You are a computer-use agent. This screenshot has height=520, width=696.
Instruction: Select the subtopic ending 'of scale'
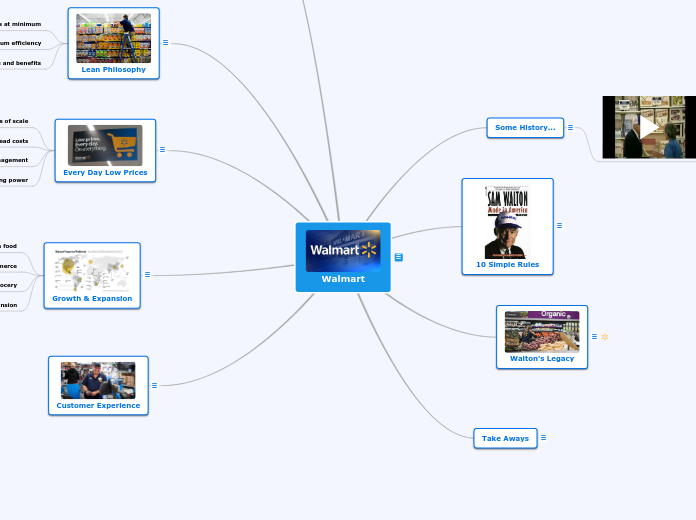tap(14, 121)
